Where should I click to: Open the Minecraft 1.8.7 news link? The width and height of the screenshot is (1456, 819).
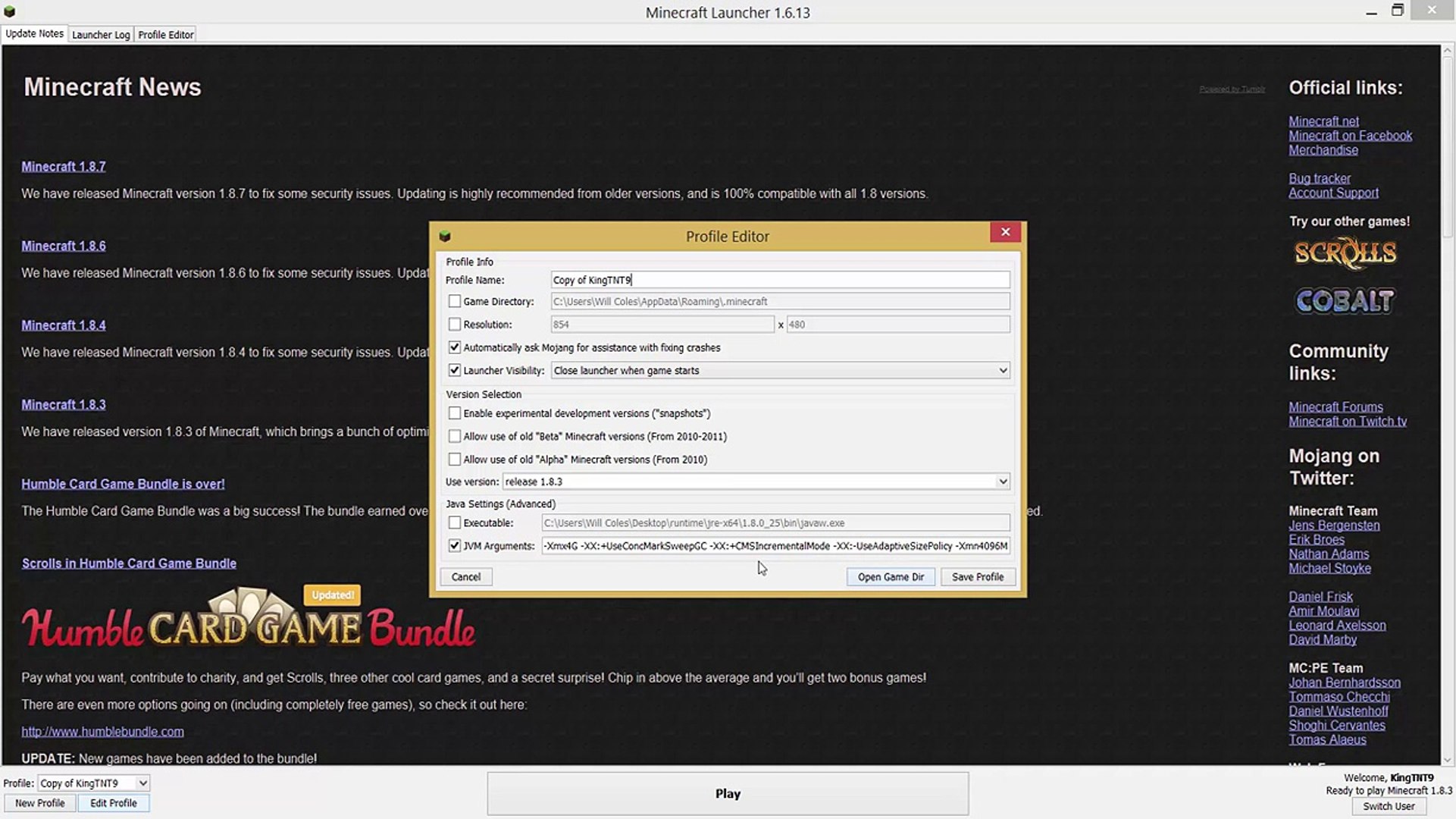tap(64, 167)
